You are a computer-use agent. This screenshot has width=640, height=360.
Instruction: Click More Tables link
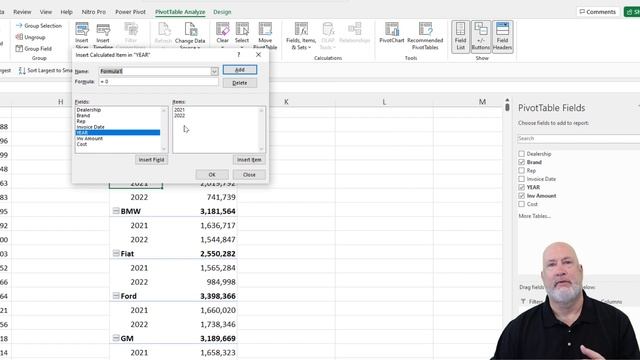pos(534,216)
